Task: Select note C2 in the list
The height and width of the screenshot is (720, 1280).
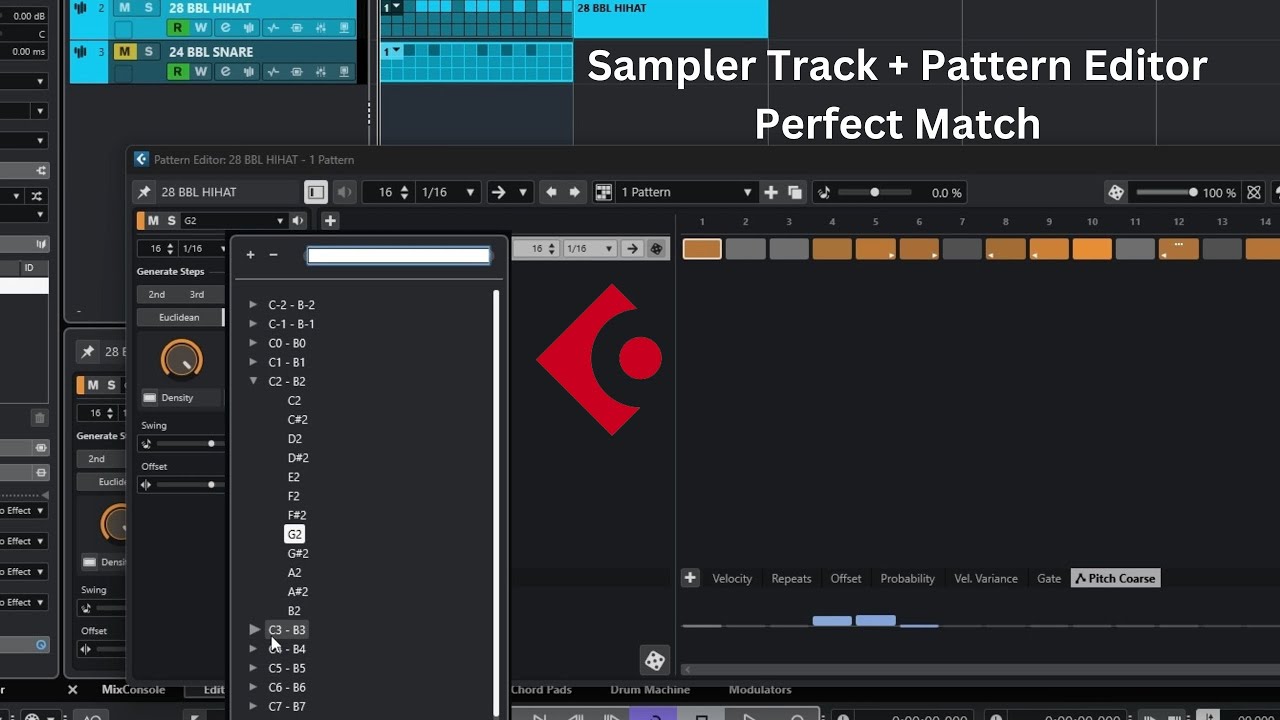Action: point(294,400)
